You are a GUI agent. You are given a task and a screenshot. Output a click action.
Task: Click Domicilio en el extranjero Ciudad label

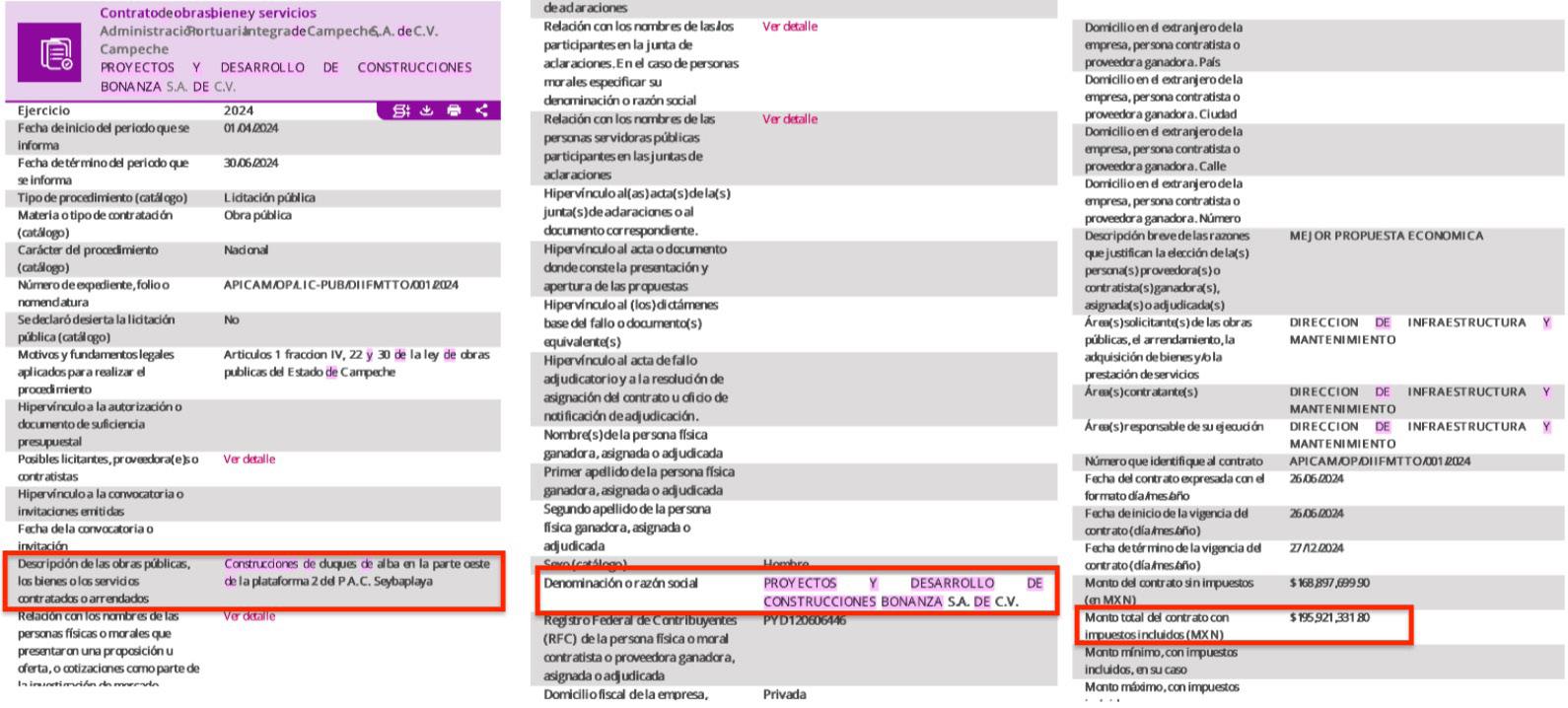click(1164, 97)
